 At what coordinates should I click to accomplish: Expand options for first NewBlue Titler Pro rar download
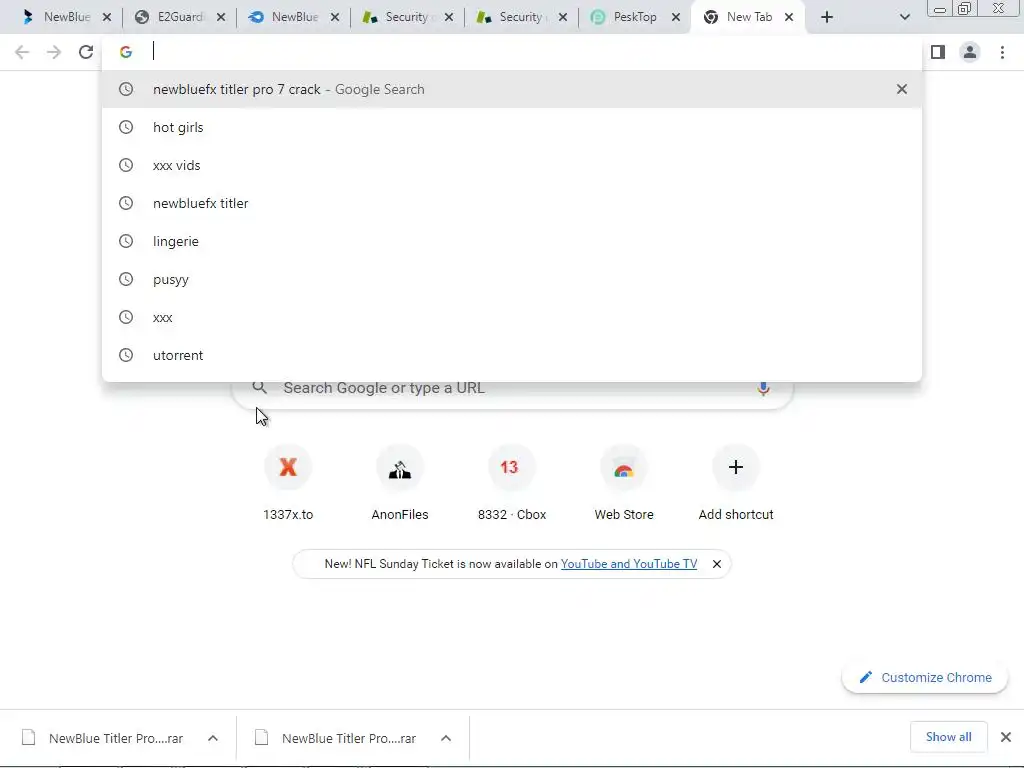(213, 738)
